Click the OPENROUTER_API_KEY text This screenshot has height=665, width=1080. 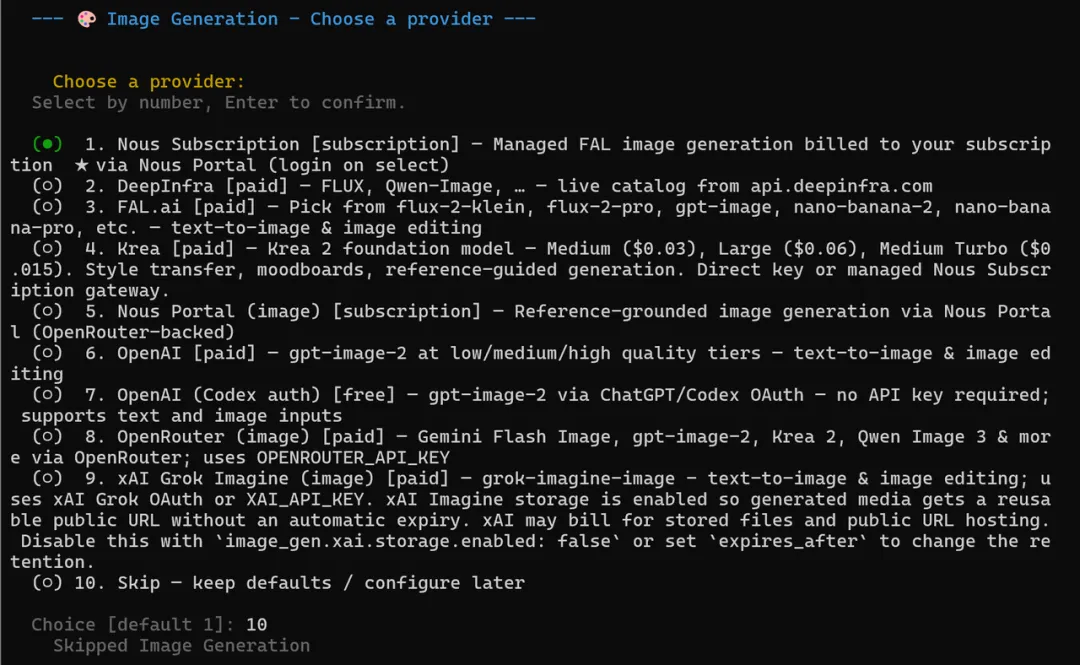tap(353, 458)
